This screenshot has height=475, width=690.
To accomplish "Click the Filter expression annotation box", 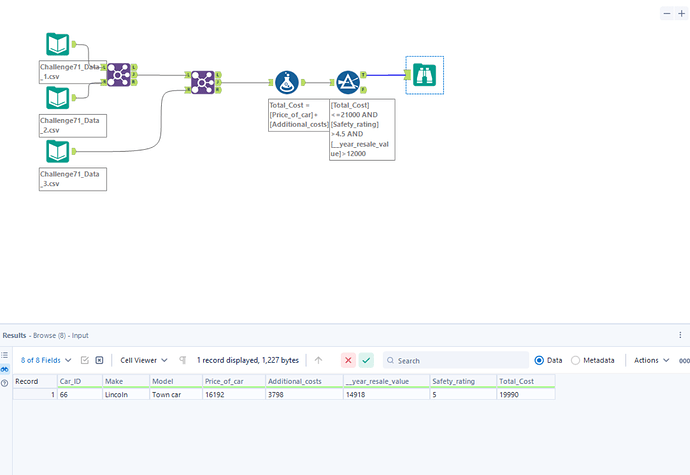I will click(362, 129).
